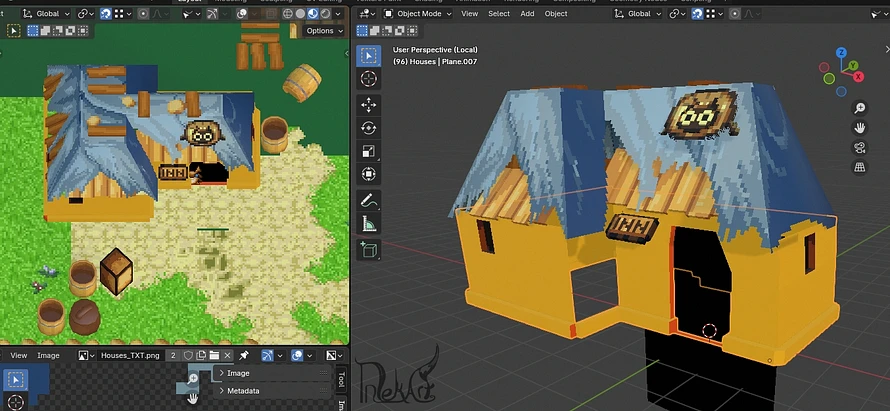This screenshot has width=890, height=411.
Task: Select the Measure tool
Action: click(368, 224)
